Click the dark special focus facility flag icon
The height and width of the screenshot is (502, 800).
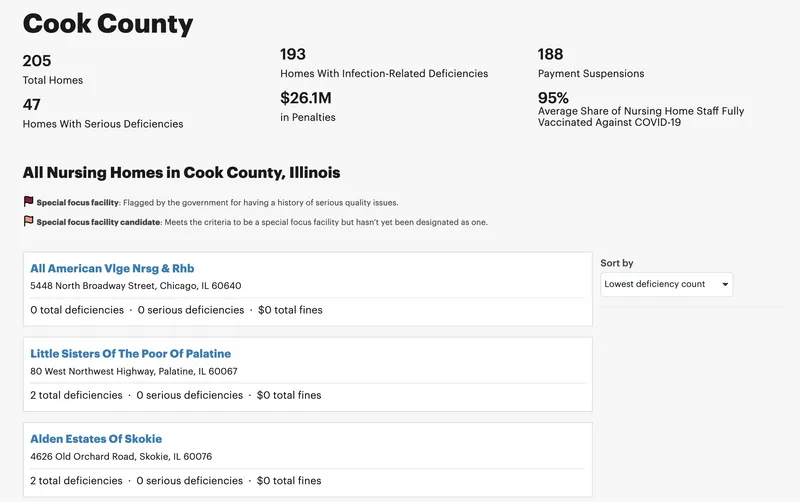coord(29,202)
